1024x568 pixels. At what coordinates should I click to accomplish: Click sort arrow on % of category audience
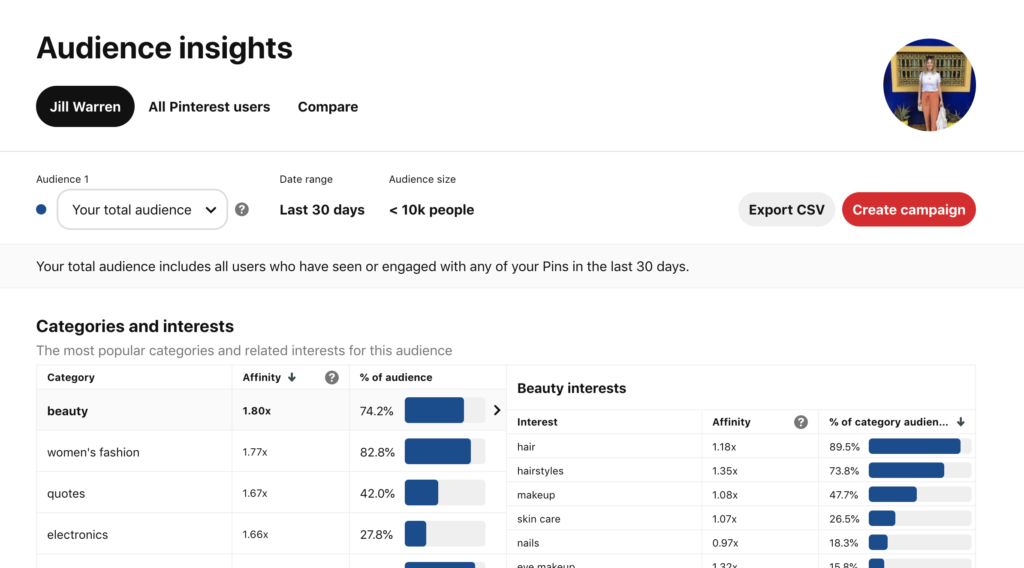[x=961, y=422]
